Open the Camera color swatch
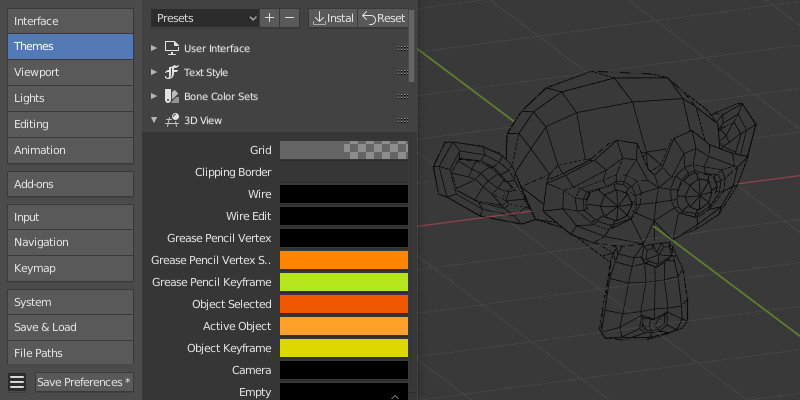Screen dimensions: 800x400 tap(344, 370)
